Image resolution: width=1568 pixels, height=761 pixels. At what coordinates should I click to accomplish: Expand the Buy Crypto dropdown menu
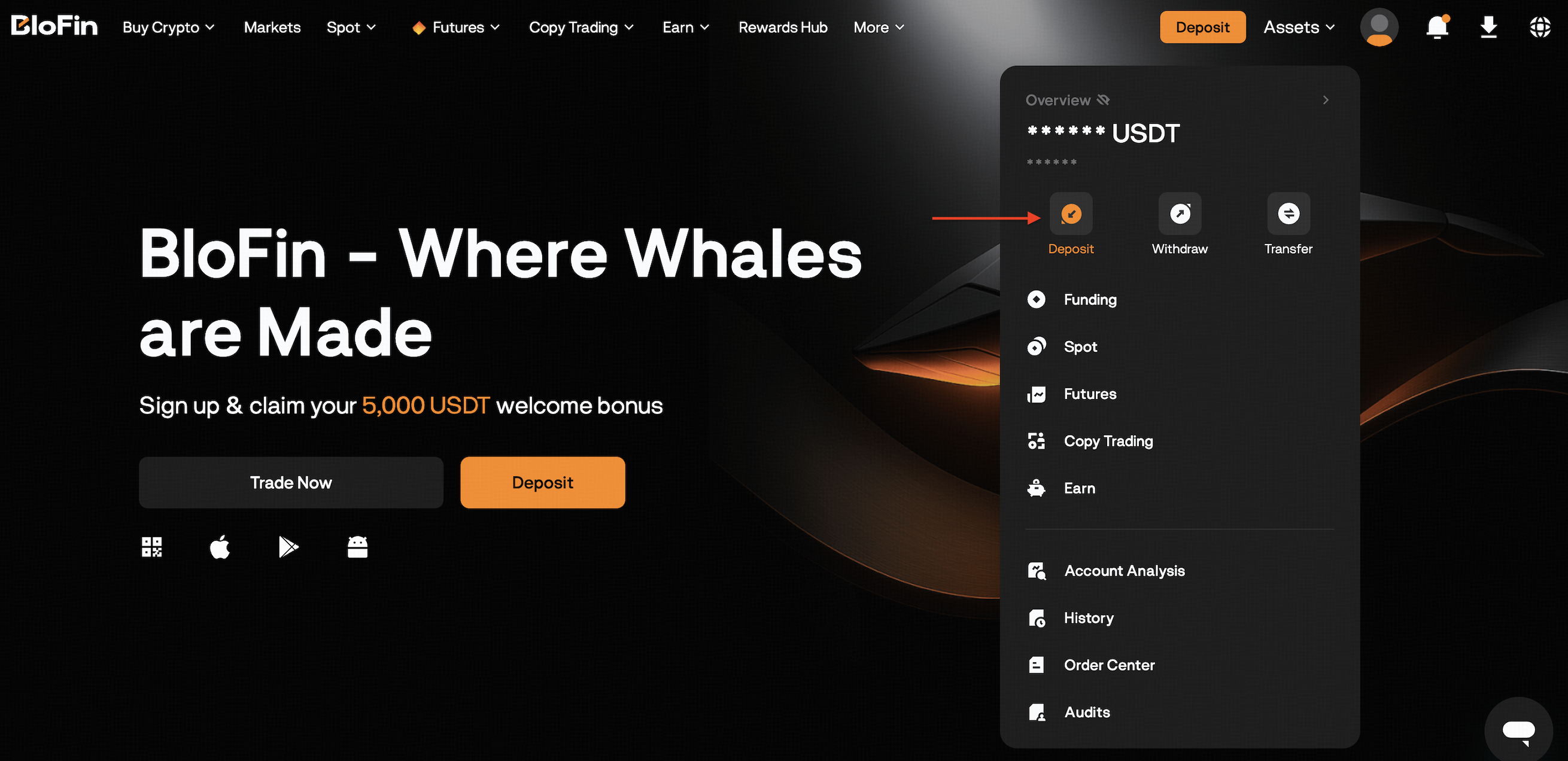(169, 28)
